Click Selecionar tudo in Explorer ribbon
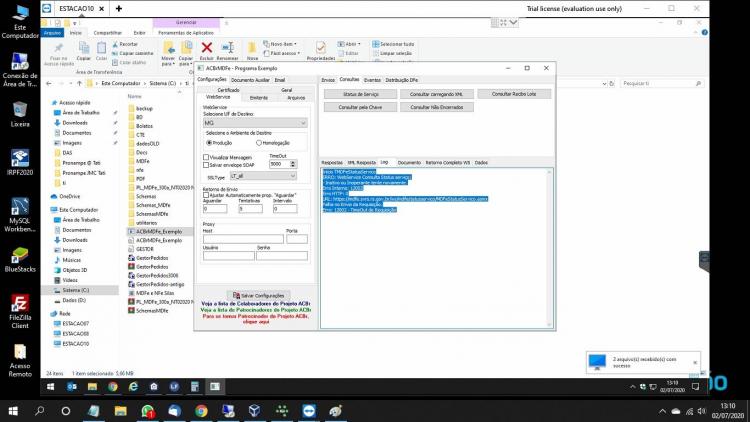The image size is (750, 422). (x=393, y=44)
